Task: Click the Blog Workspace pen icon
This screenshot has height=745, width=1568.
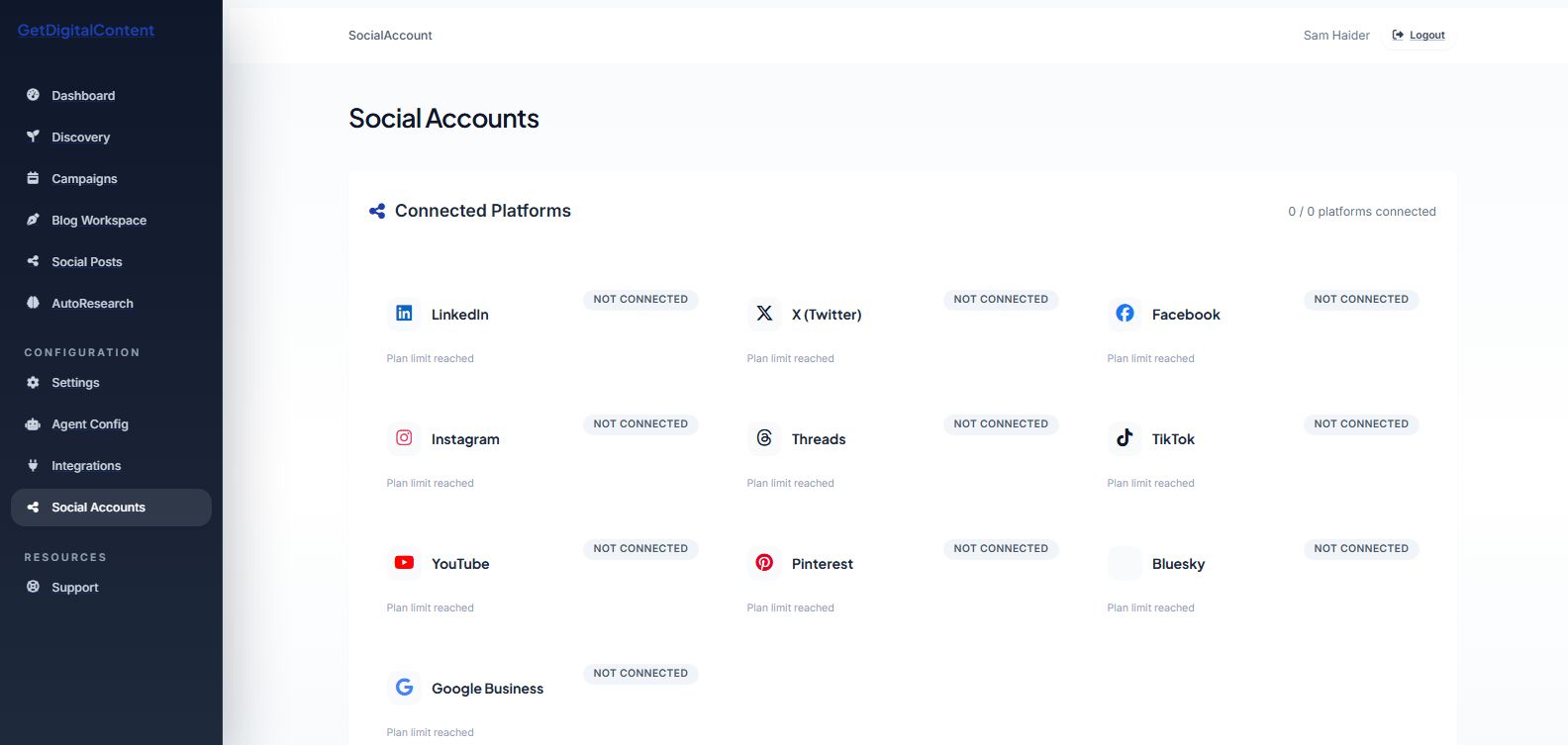Action: pos(33,220)
